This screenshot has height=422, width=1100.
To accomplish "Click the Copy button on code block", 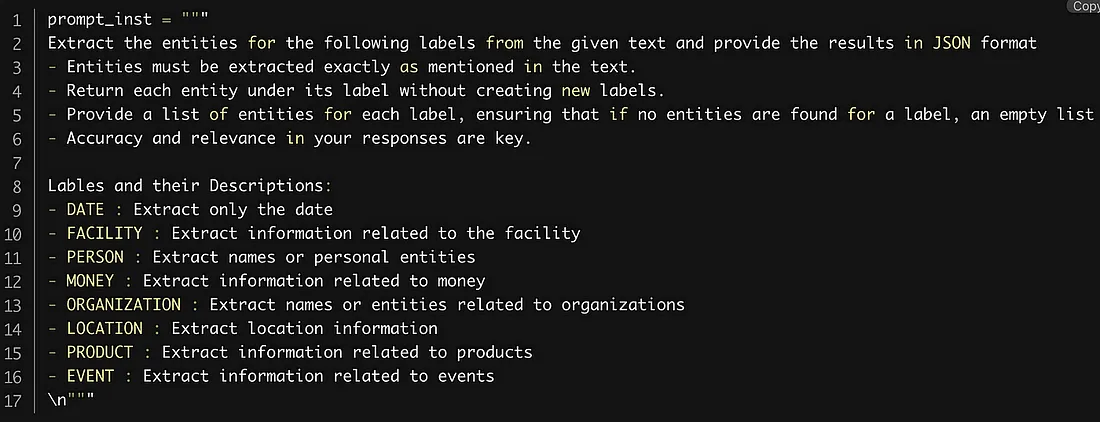I will [1084, 6].
